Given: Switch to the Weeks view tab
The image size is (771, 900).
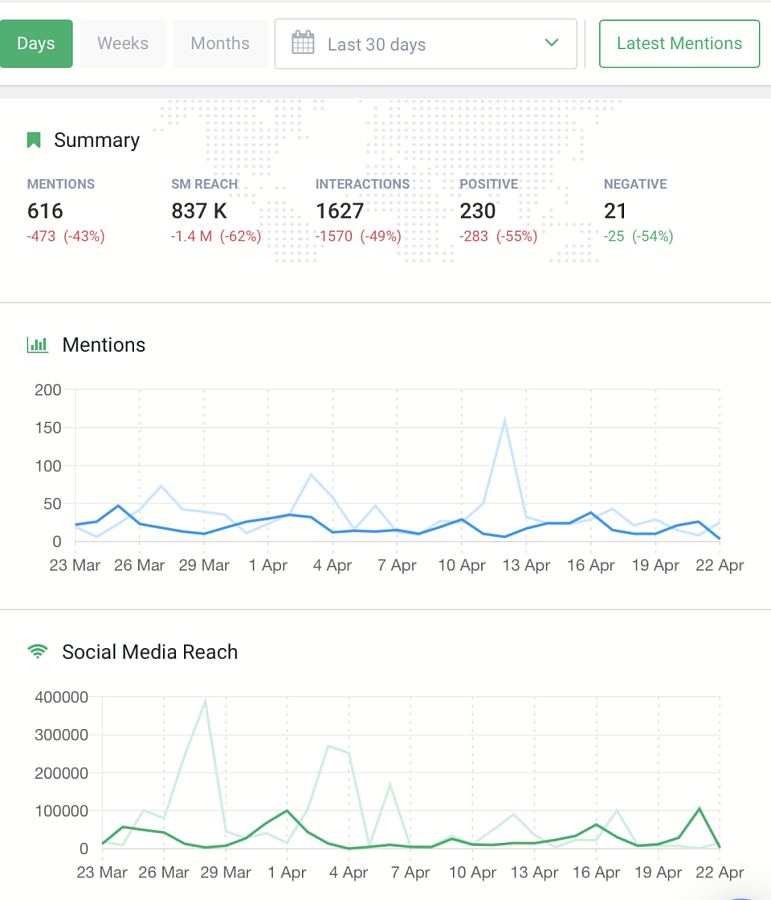Looking at the screenshot, I should 123,44.
